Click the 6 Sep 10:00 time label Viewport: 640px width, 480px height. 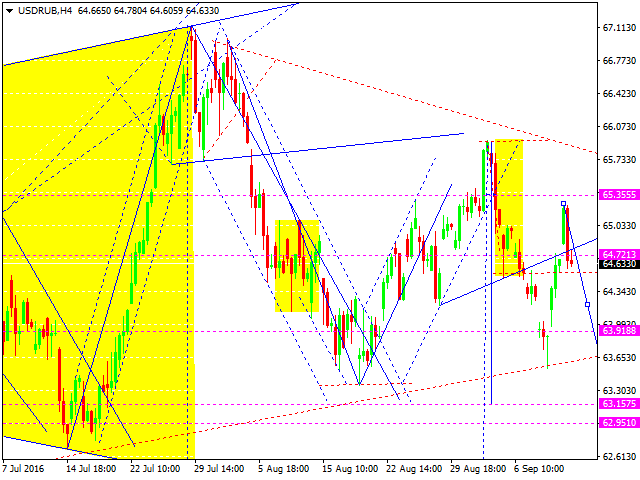pos(539,469)
